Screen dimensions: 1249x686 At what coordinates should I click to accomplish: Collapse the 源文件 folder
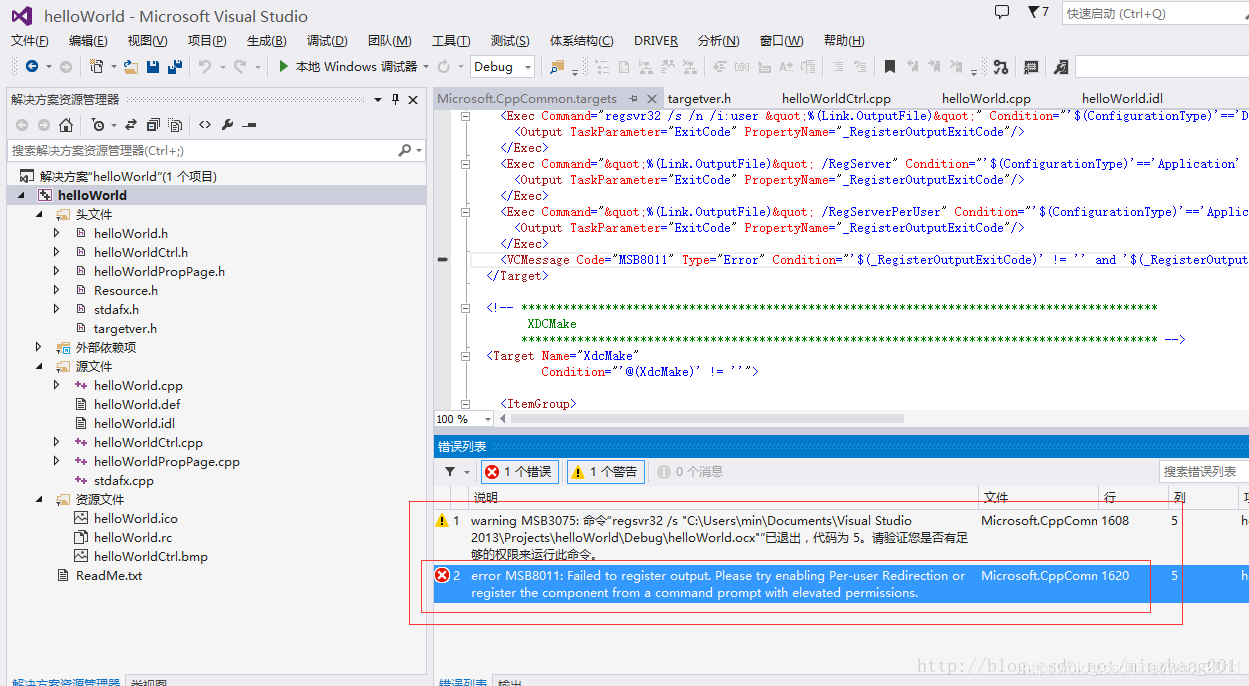pyautogui.click(x=40, y=366)
